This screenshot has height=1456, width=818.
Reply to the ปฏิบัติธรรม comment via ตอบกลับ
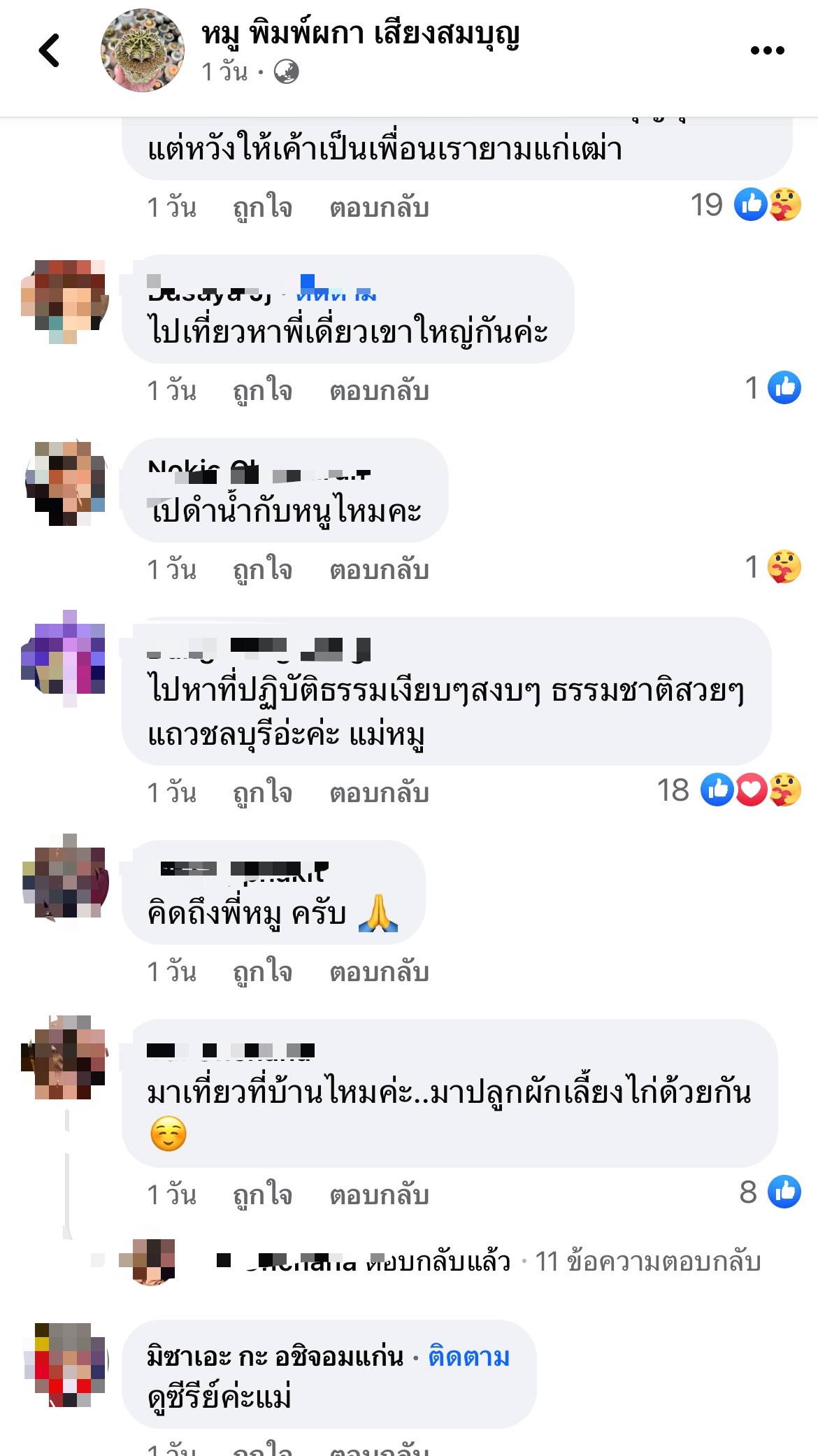click(379, 793)
